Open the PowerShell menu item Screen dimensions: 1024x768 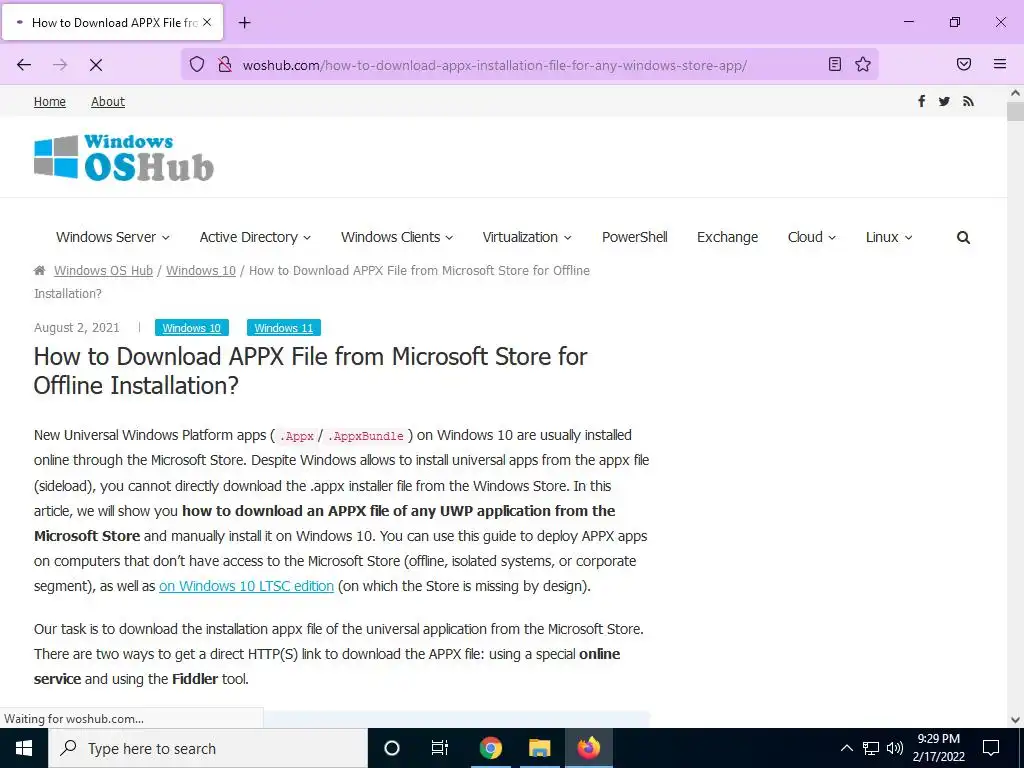point(634,237)
